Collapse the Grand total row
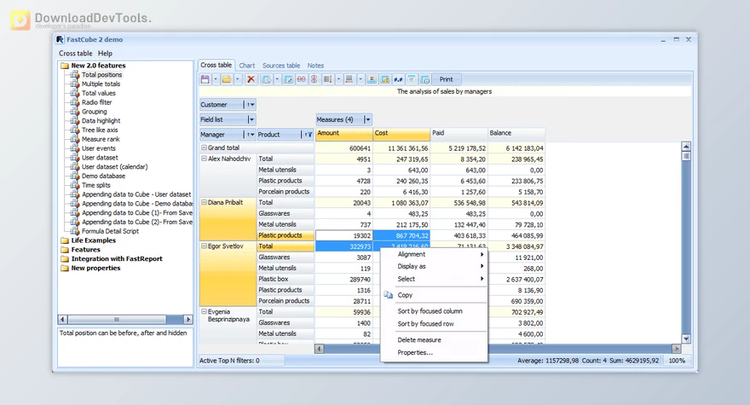This screenshot has width=750, height=405. pyautogui.click(x=204, y=148)
